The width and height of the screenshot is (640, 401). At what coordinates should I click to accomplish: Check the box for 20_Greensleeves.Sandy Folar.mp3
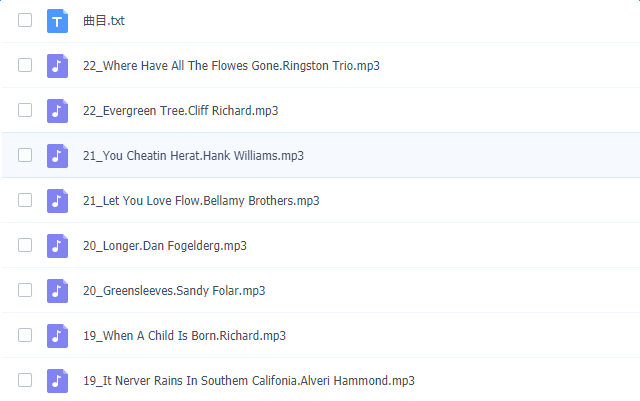(x=25, y=290)
